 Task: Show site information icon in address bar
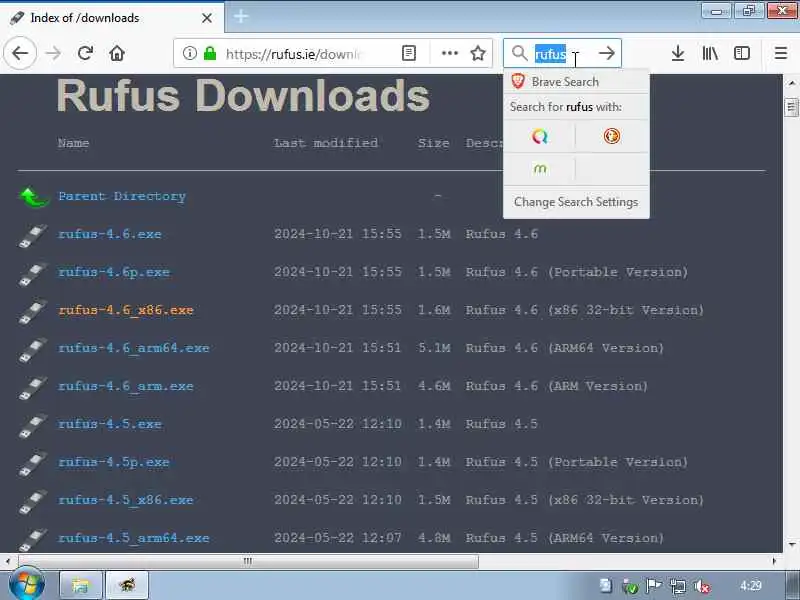coord(189,53)
